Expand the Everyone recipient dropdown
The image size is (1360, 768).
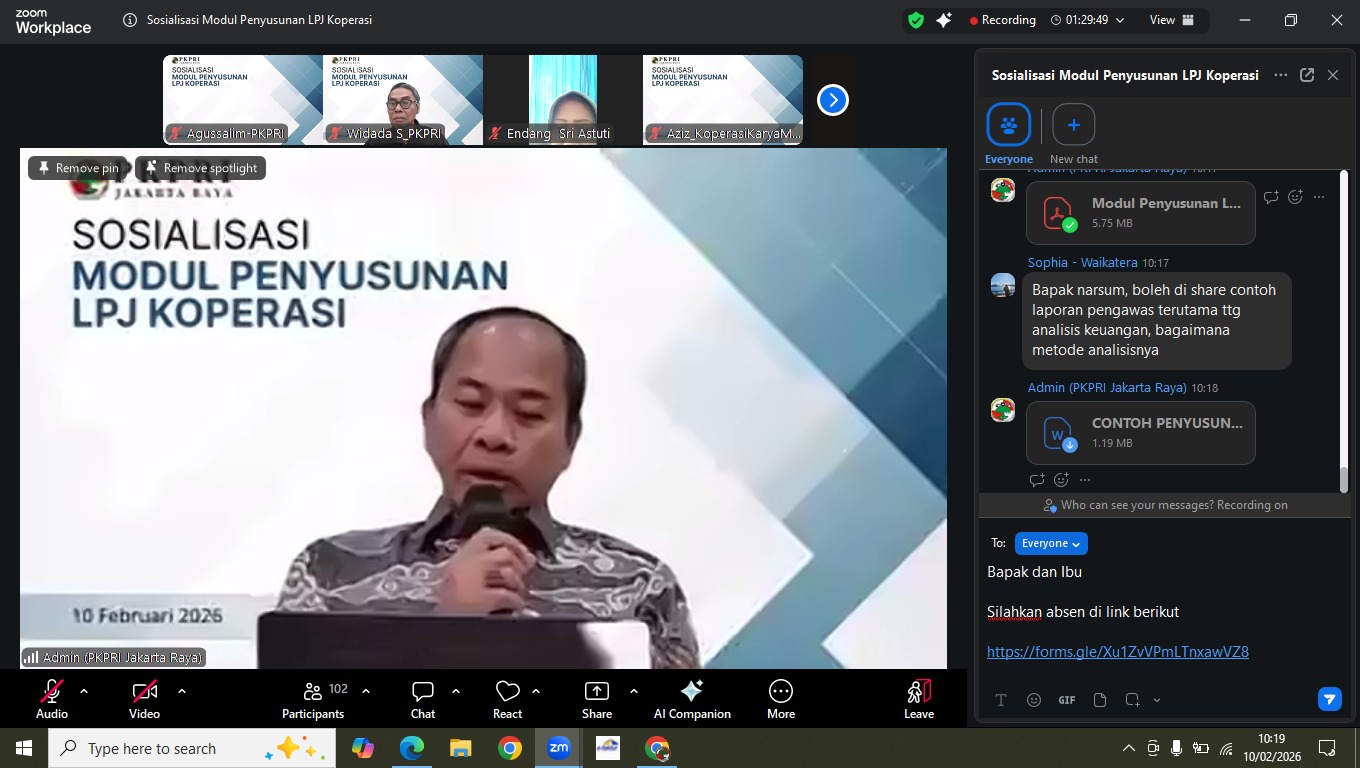click(1051, 543)
